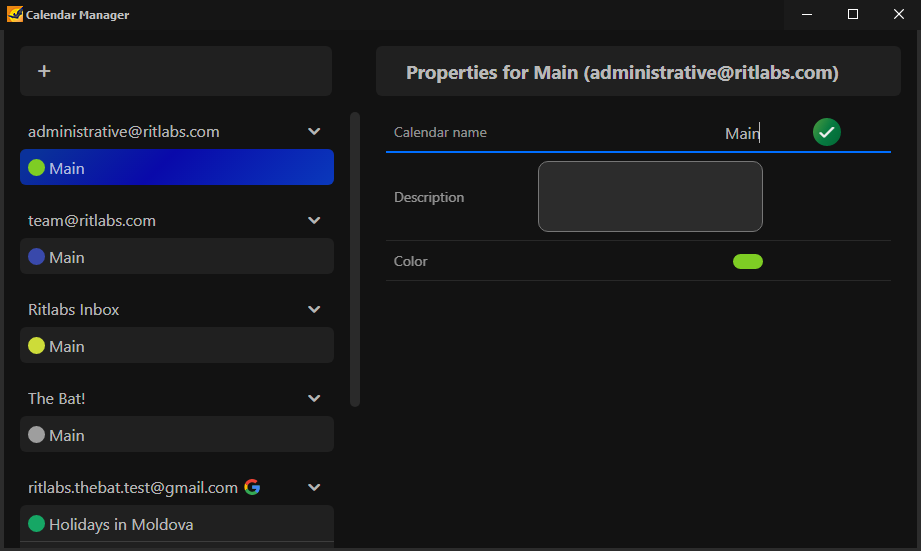Click the Google logo beside gmail account
The image size is (921, 551).
252,487
